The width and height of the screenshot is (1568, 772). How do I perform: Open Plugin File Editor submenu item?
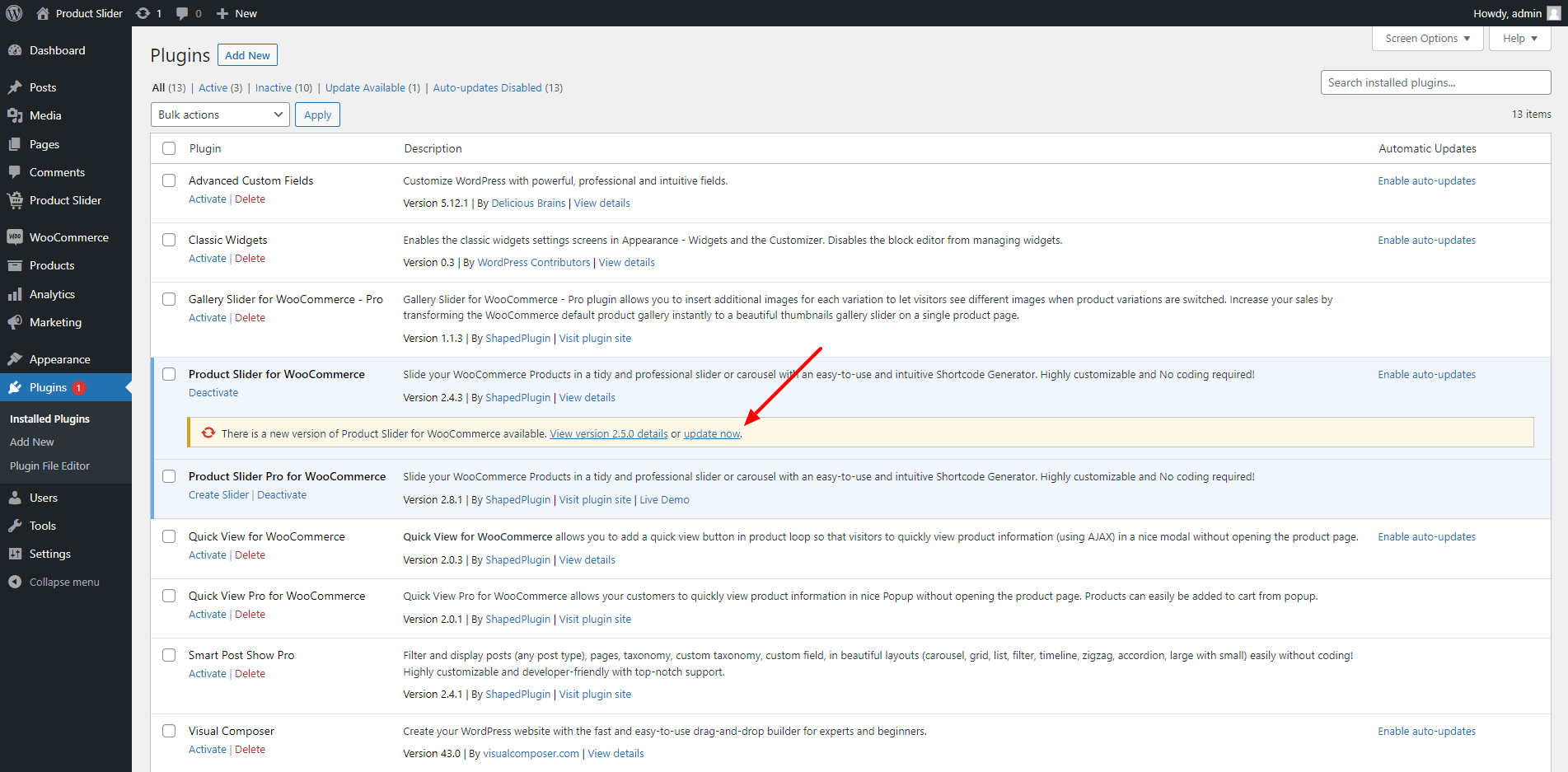49,466
